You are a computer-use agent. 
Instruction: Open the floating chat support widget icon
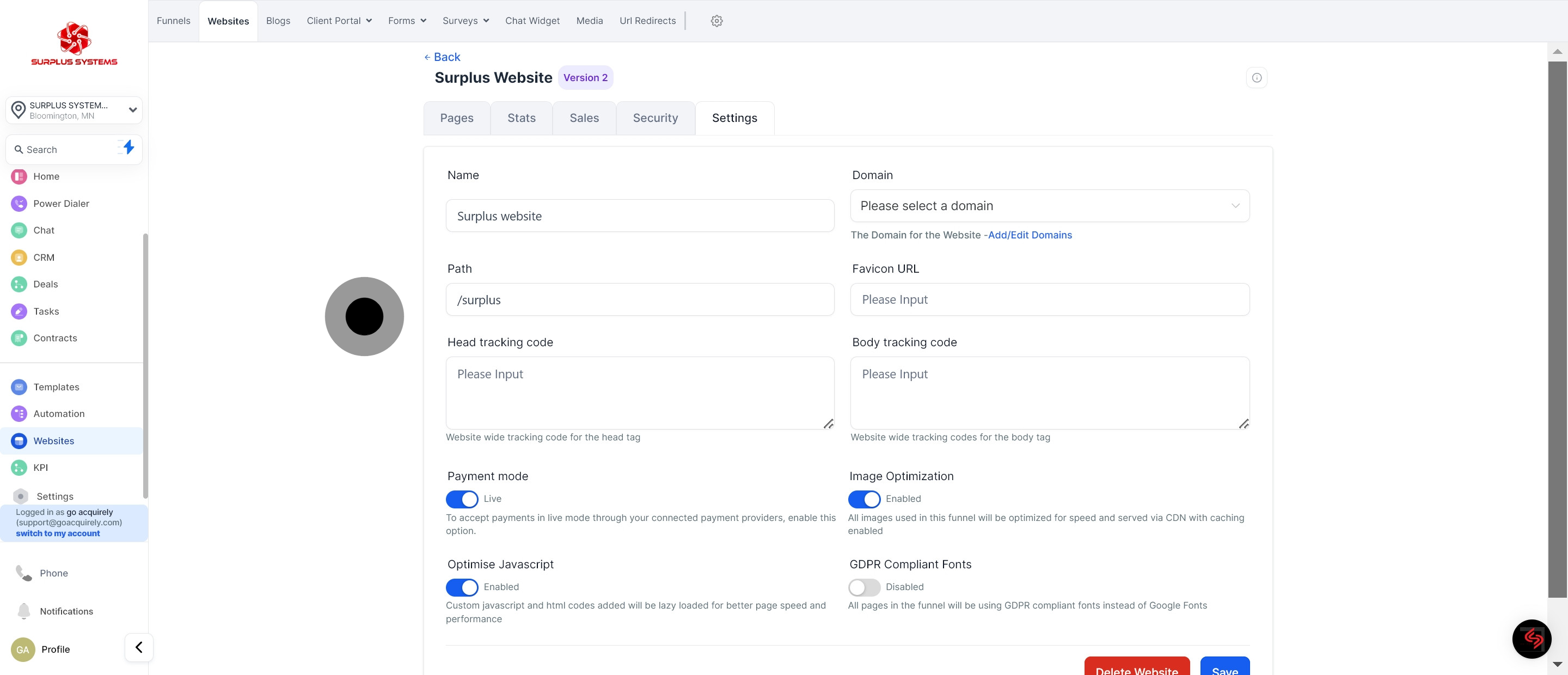point(1531,639)
